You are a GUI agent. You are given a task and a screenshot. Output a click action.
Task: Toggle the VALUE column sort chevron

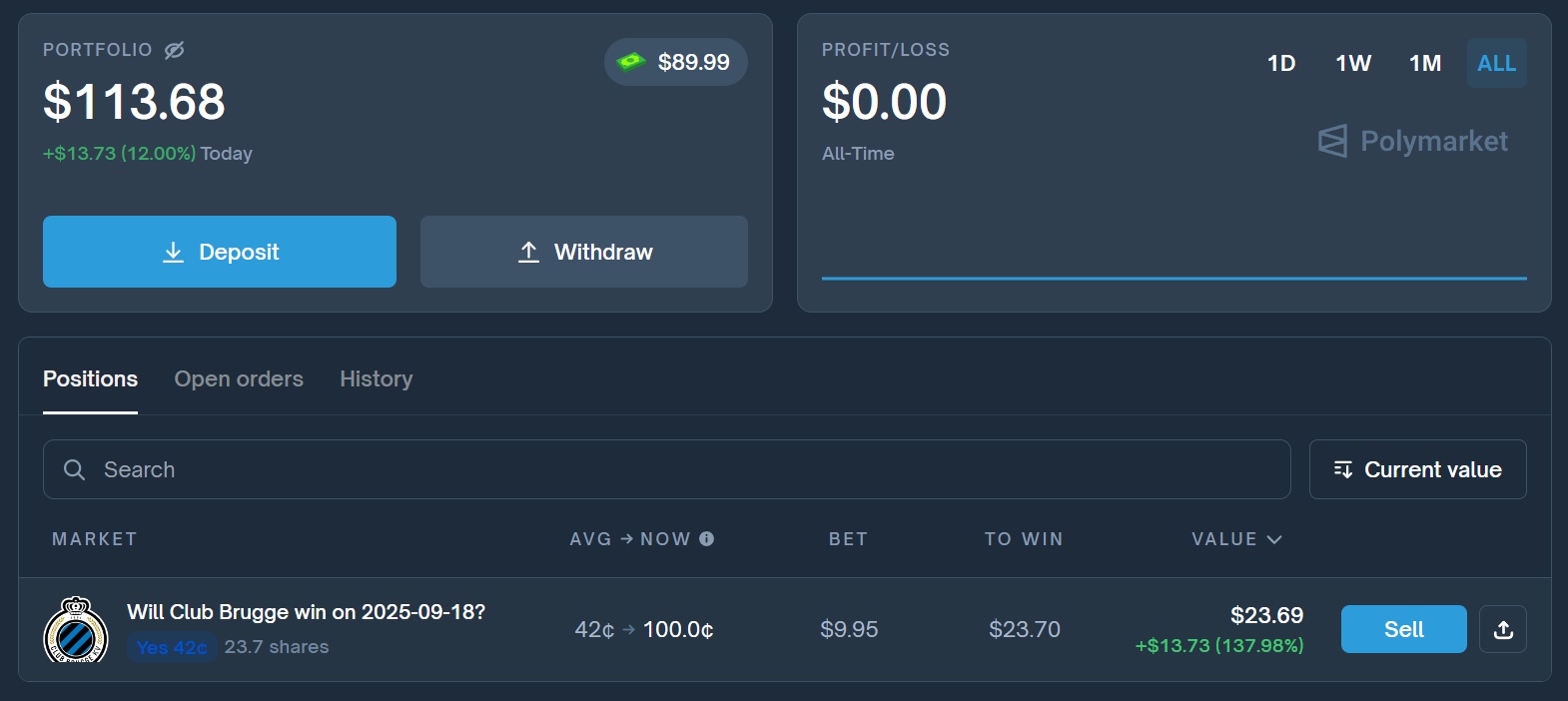(x=1274, y=539)
